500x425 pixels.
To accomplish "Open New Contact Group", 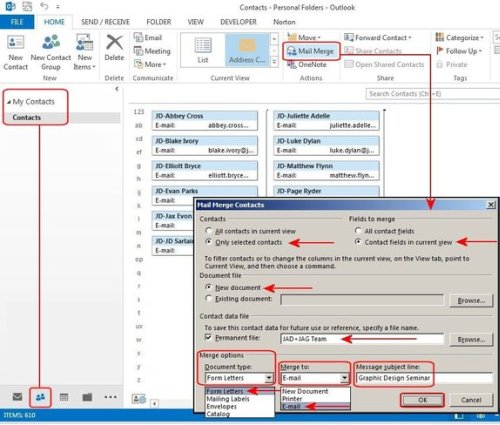I will pos(51,53).
